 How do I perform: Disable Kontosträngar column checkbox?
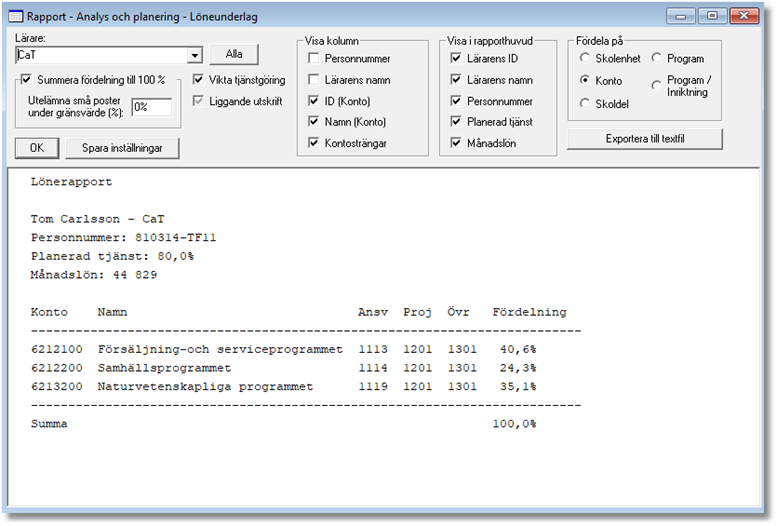tap(315, 143)
